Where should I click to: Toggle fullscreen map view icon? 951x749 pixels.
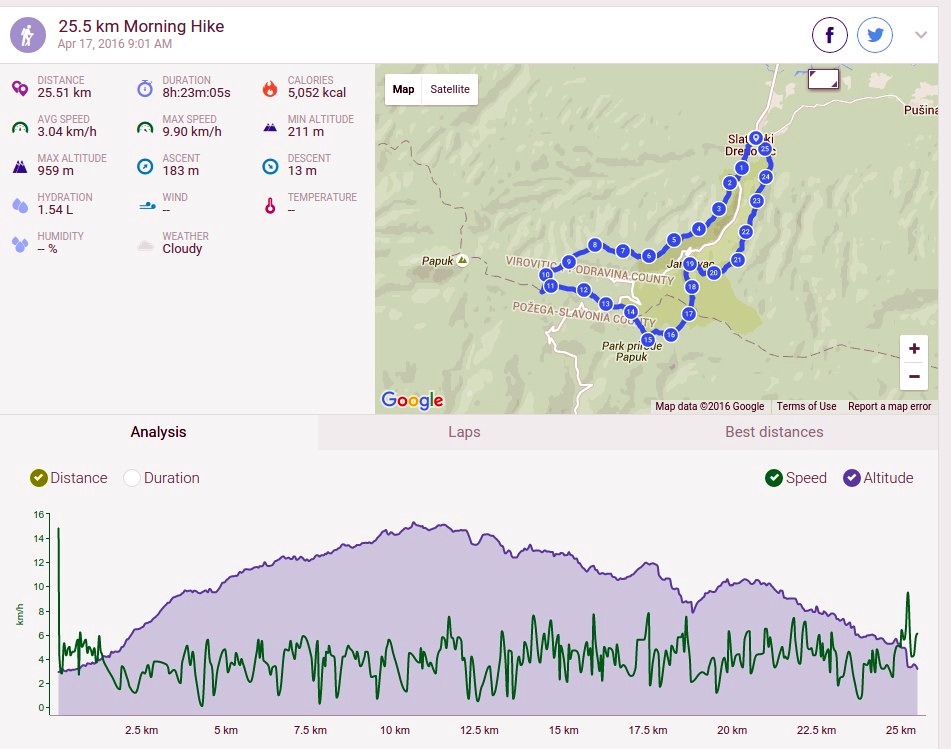point(823,79)
